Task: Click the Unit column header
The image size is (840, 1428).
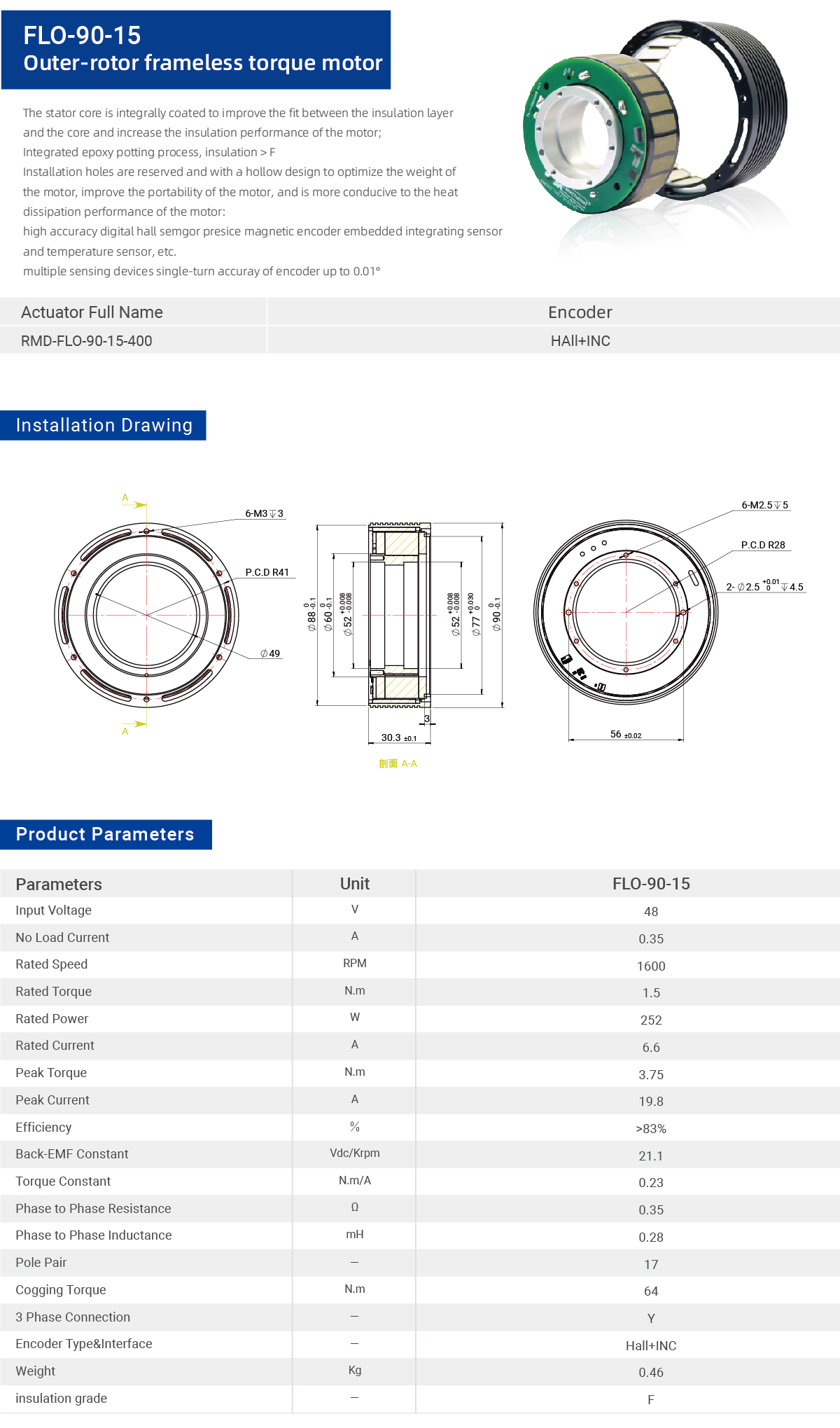Action: point(354,884)
